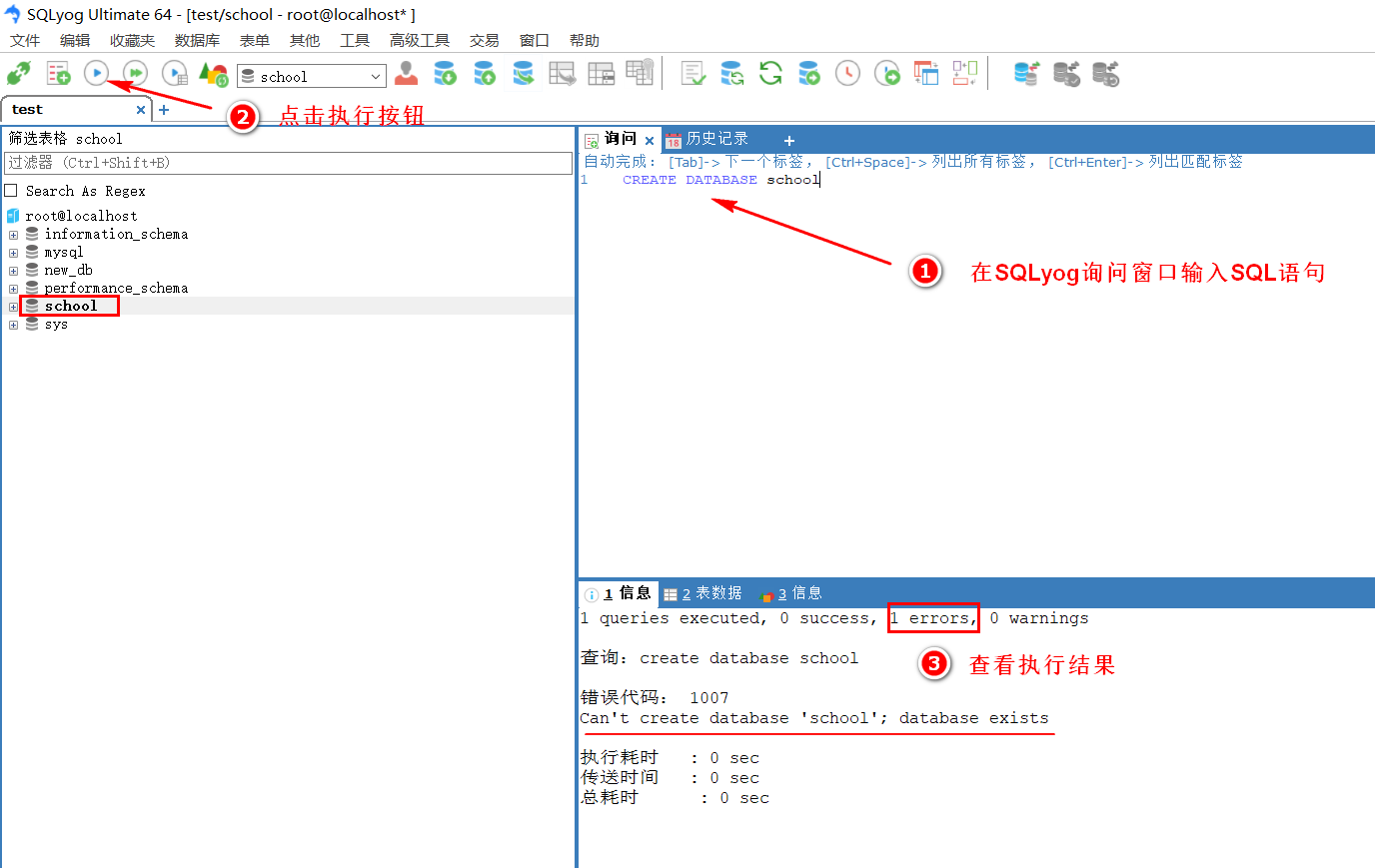
Task: Open the user manager person icon
Action: (x=407, y=74)
